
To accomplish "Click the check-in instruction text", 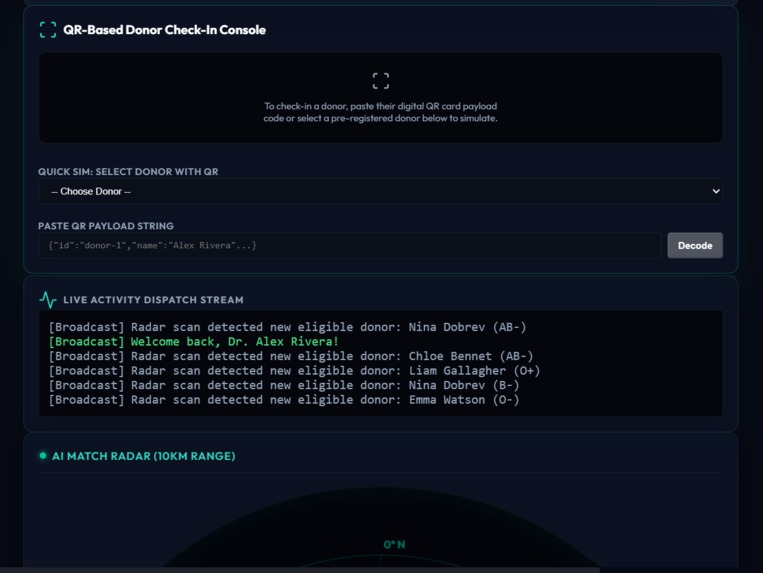I will [381, 112].
